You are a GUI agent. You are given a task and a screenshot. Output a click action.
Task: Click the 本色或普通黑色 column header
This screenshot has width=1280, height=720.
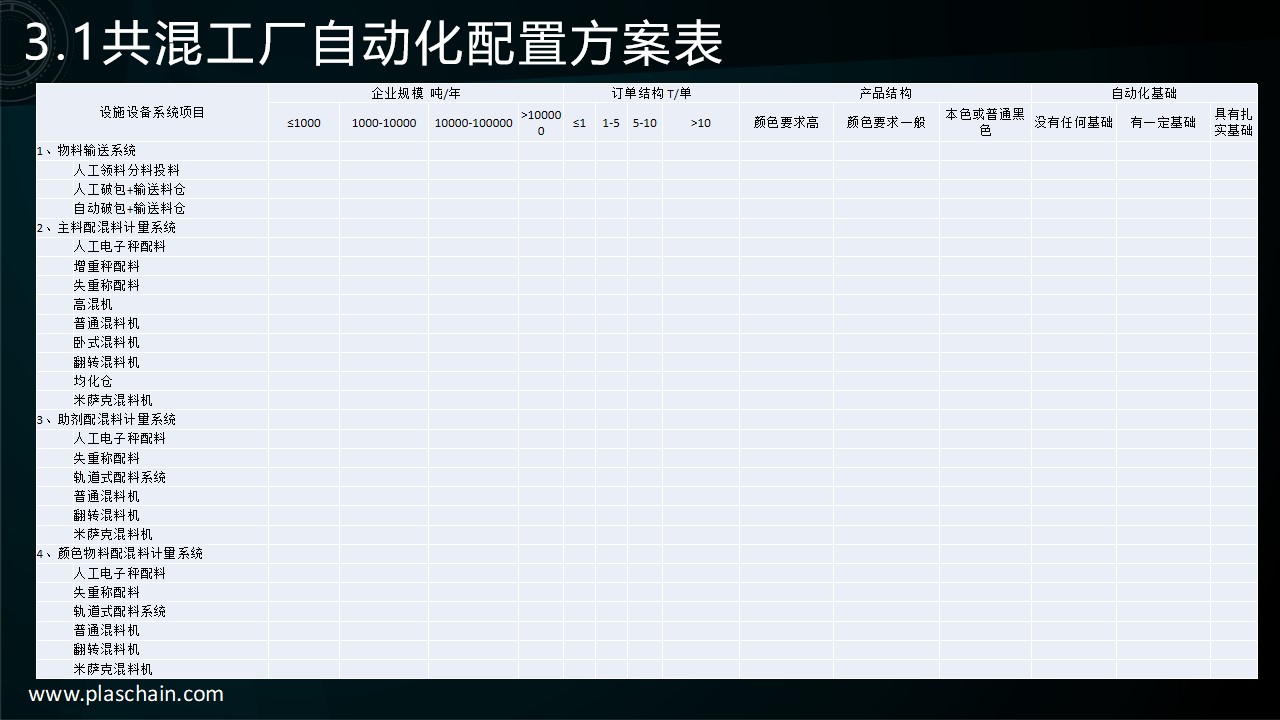(985, 122)
